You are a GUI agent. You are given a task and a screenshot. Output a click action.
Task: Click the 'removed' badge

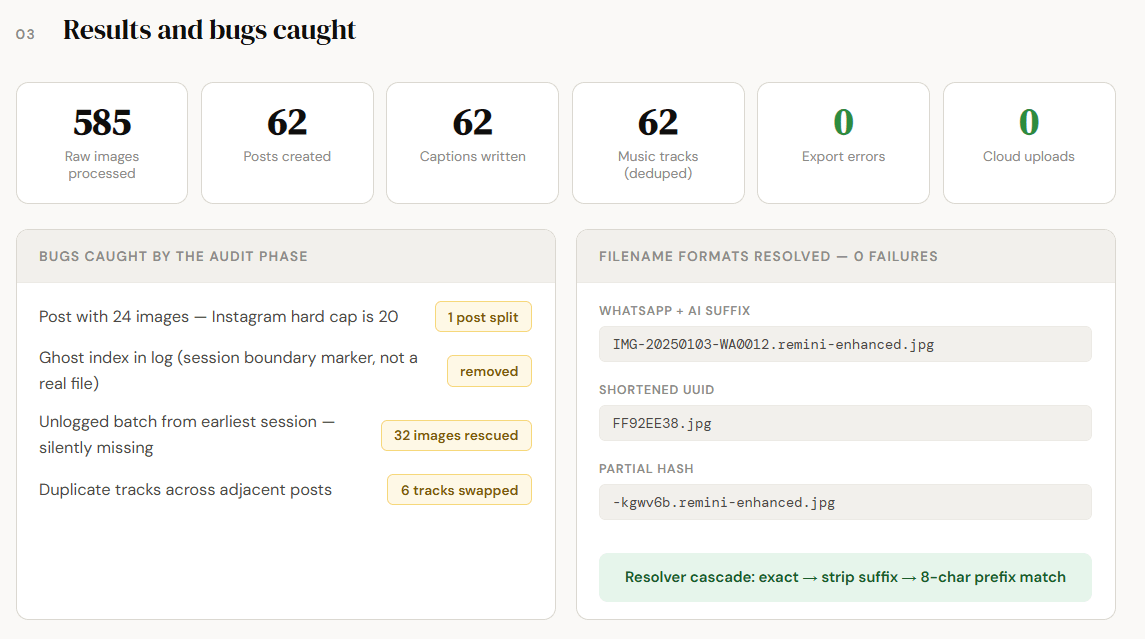coord(489,371)
